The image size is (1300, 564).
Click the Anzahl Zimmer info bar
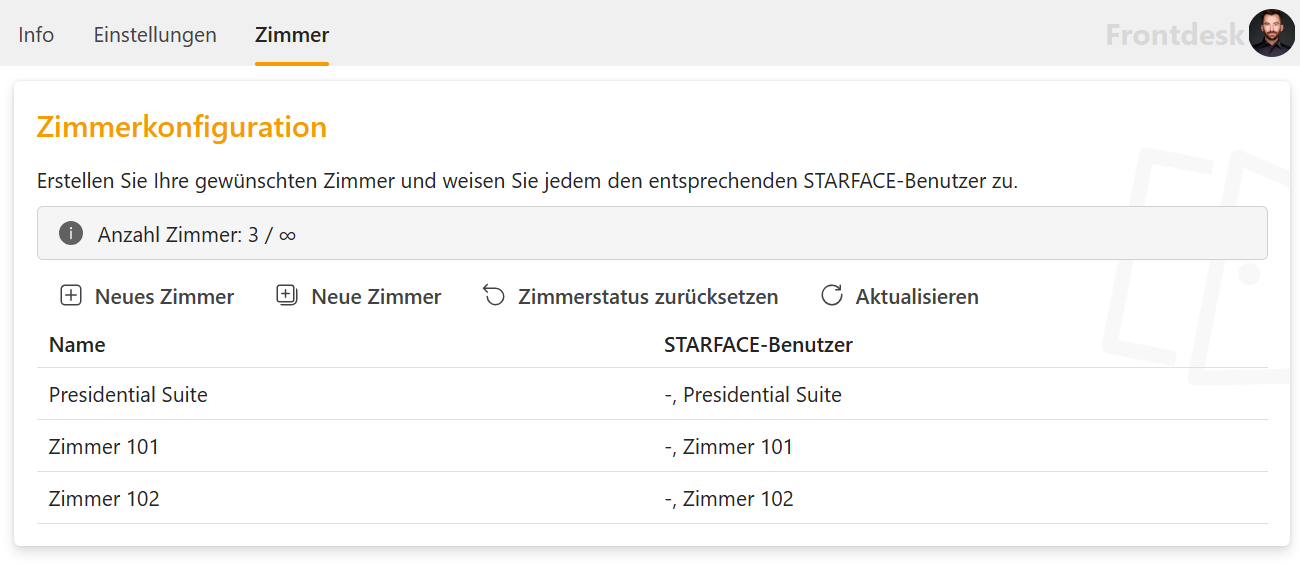(x=652, y=234)
